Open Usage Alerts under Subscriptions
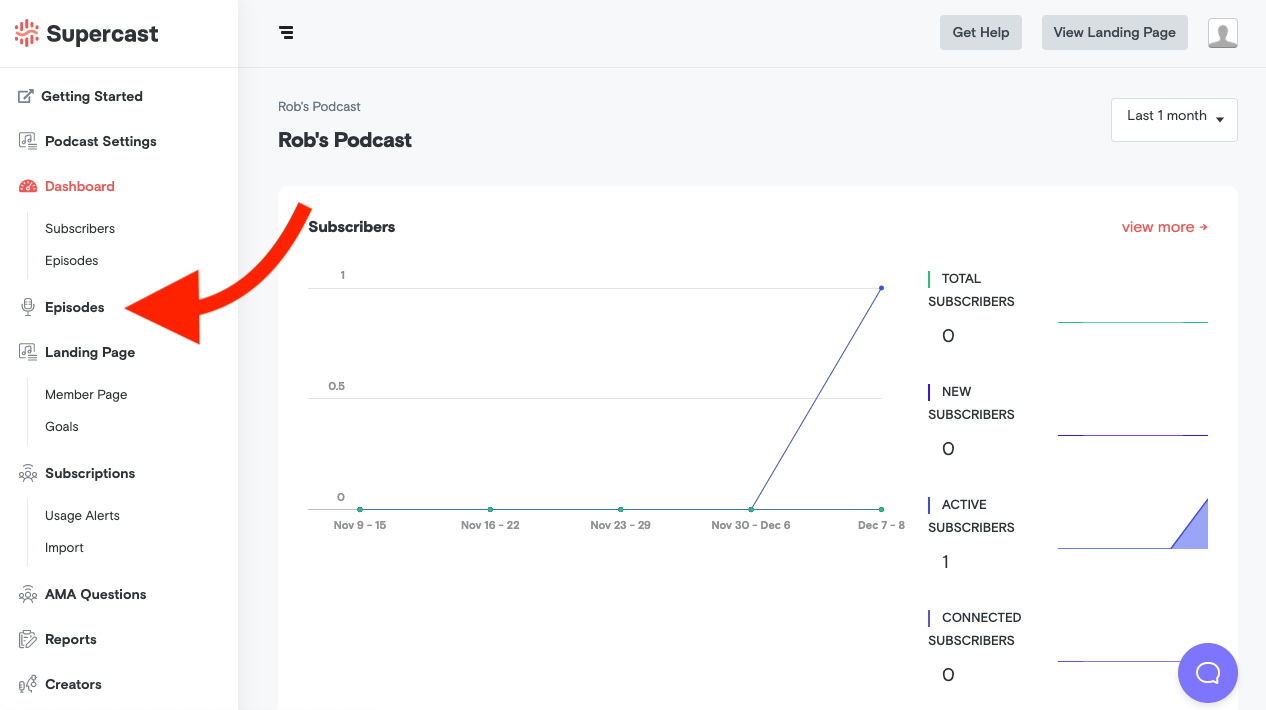The width and height of the screenshot is (1266, 710). [82, 515]
